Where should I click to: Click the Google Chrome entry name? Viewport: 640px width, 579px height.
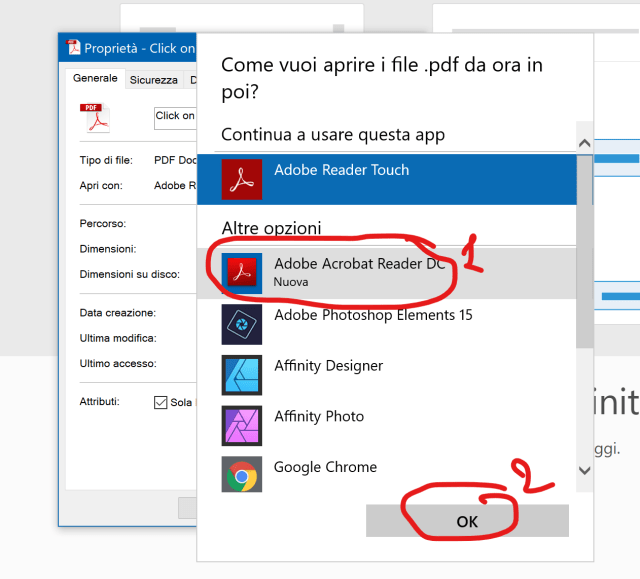[325, 467]
